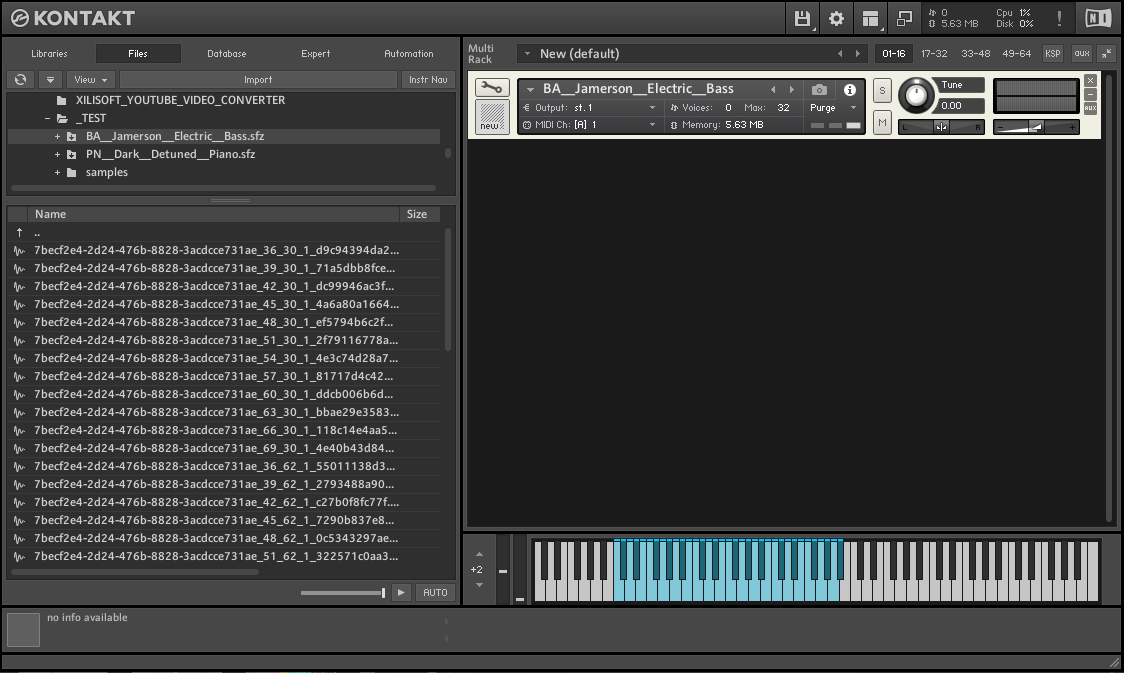Open the Expert tab
This screenshot has height=673, width=1124.
pos(315,54)
